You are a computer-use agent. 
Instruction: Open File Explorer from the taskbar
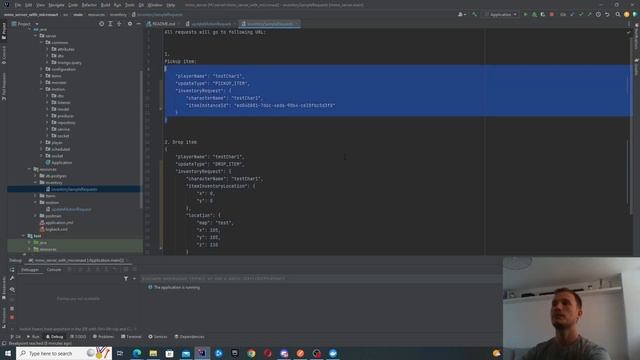coord(153,353)
